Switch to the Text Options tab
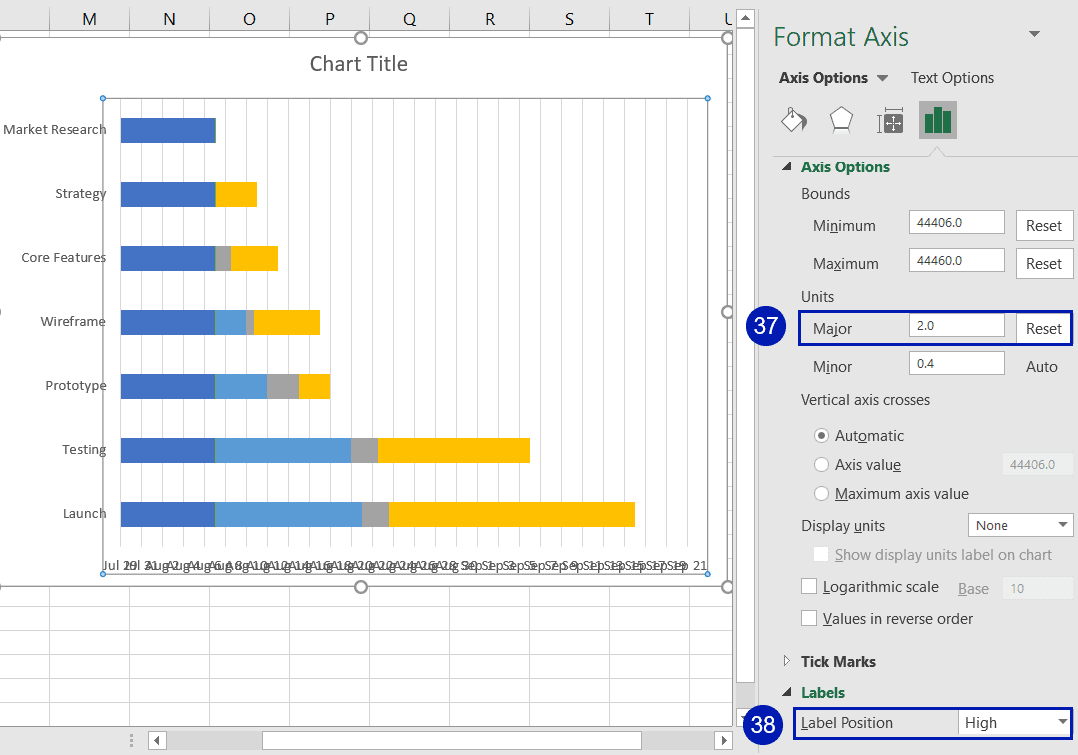Viewport: 1078px width, 755px height. click(951, 77)
